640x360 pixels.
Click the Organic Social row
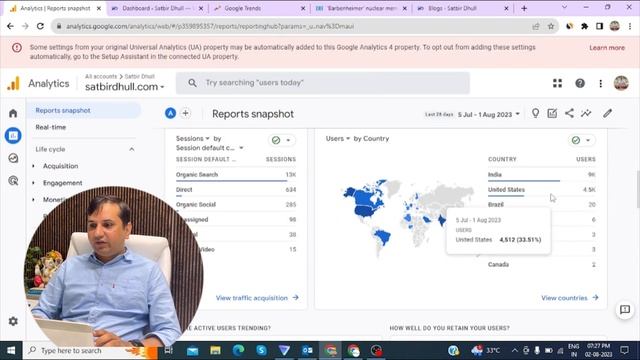point(236,204)
